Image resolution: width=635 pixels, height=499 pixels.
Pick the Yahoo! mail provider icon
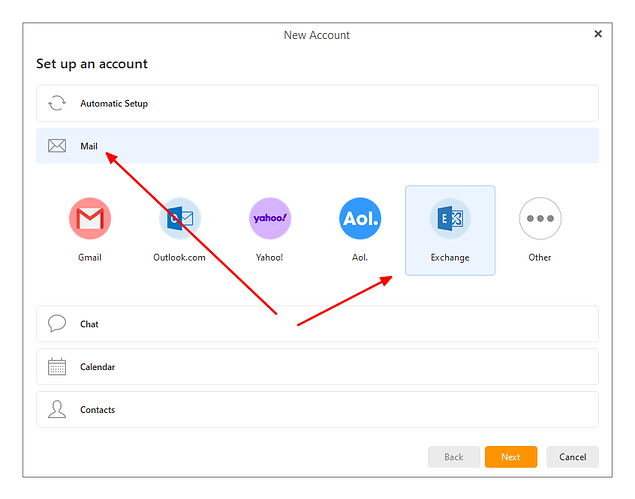(269, 219)
